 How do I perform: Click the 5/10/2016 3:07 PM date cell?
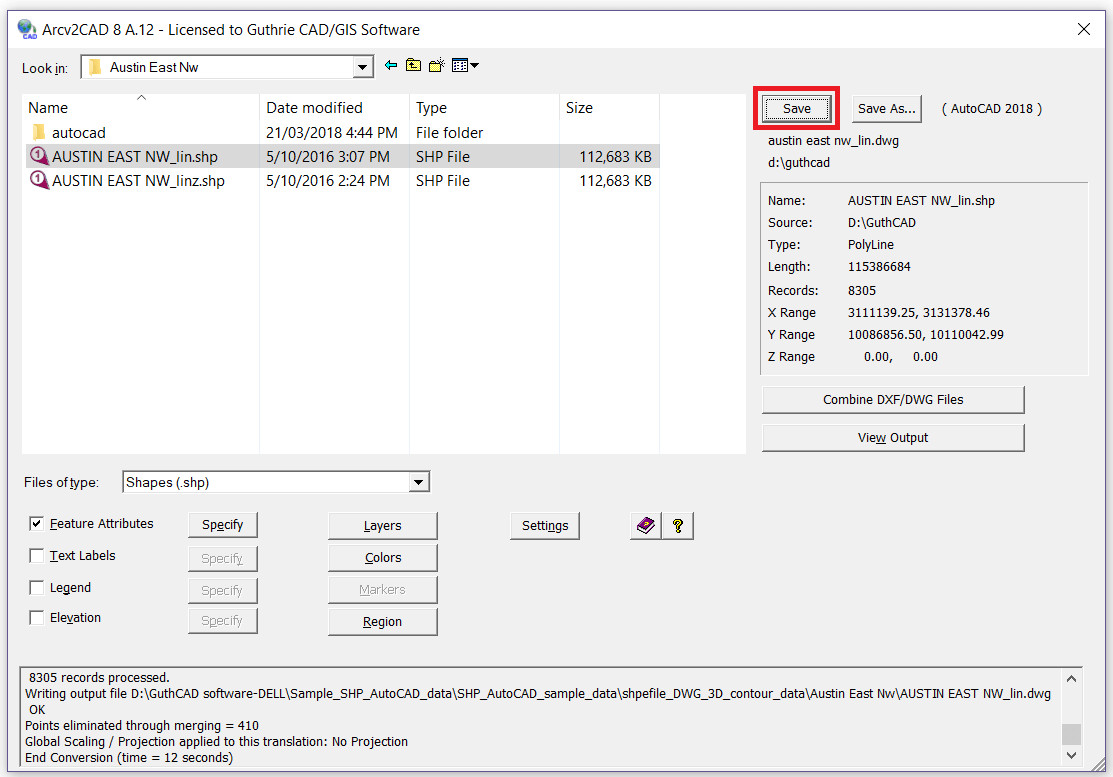328,157
